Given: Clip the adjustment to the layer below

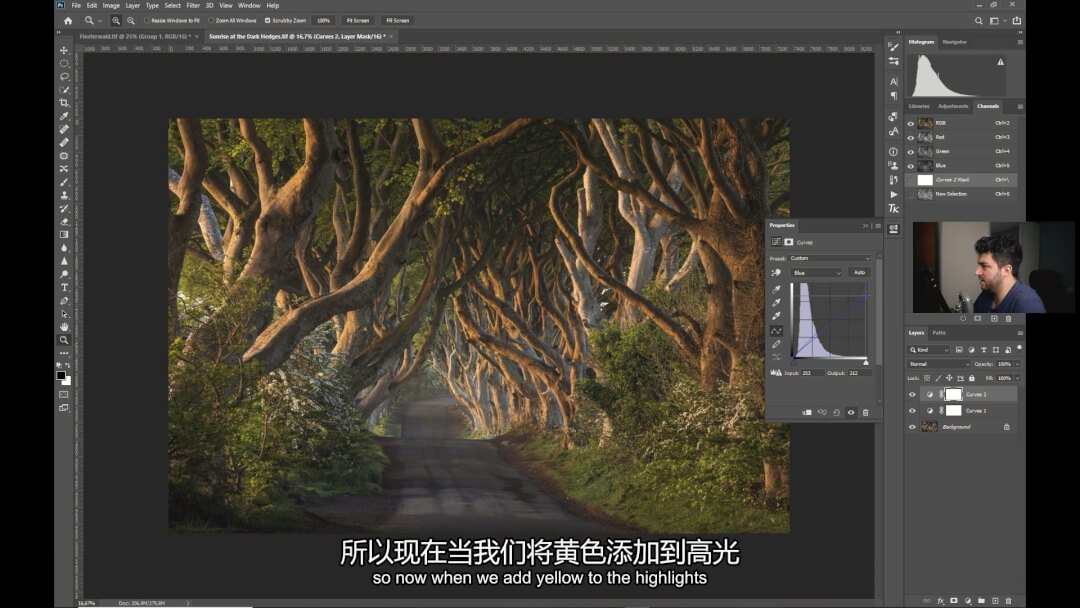Looking at the screenshot, I should pos(807,412).
